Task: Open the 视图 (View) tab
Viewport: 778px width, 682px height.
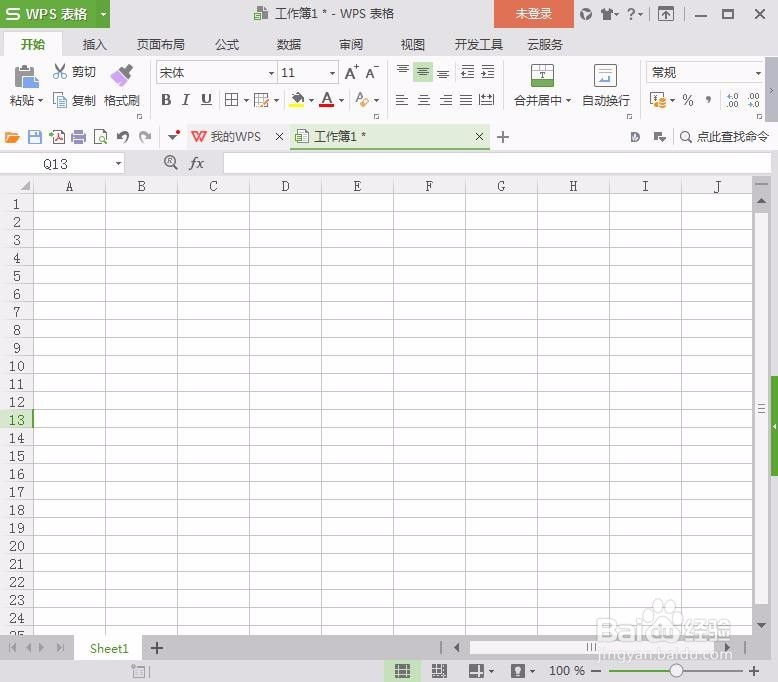Action: point(412,45)
